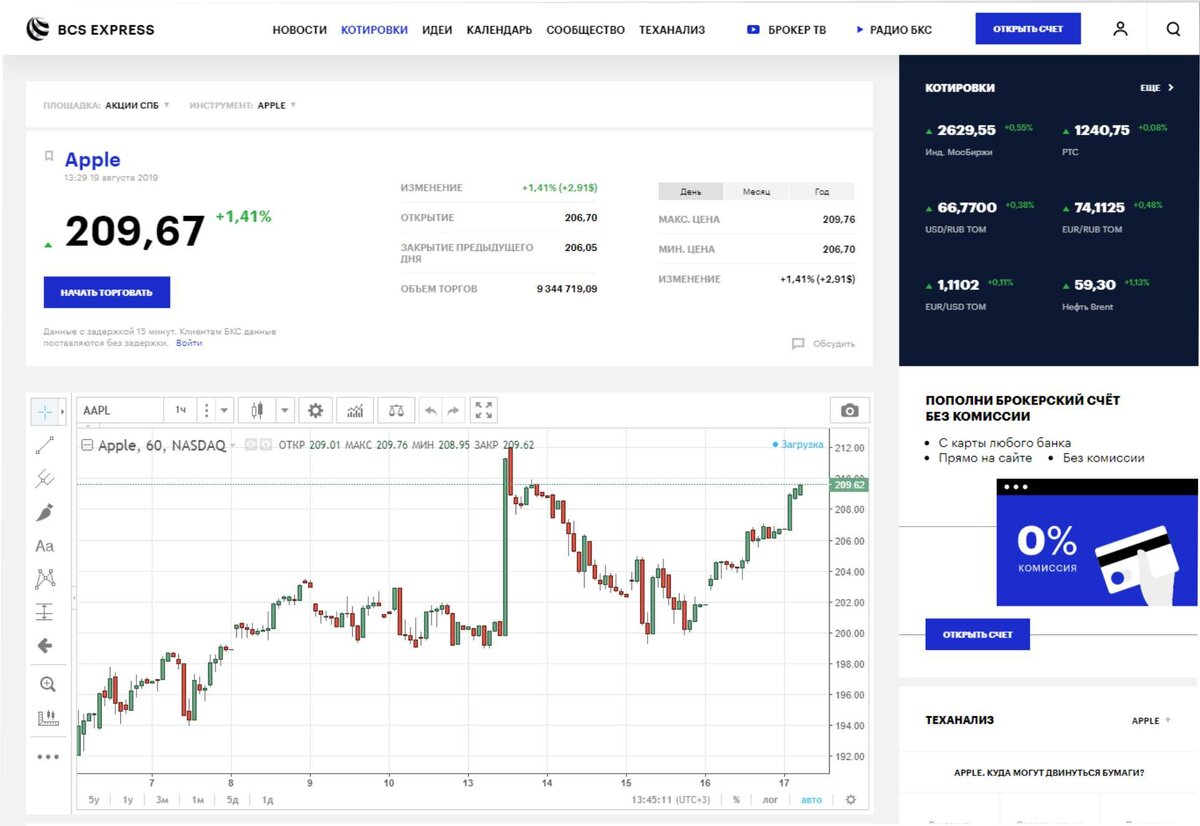
Task: Click the Обсудить comment icon
Action: click(798, 343)
